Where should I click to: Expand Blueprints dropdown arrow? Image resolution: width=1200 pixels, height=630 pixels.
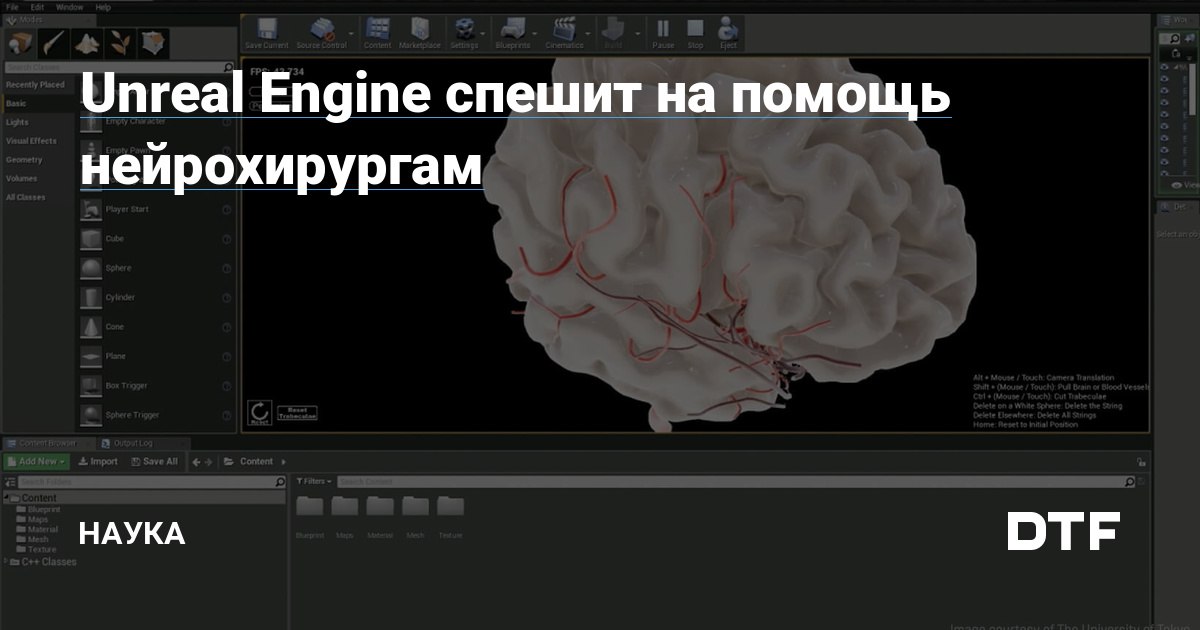click(x=536, y=32)
